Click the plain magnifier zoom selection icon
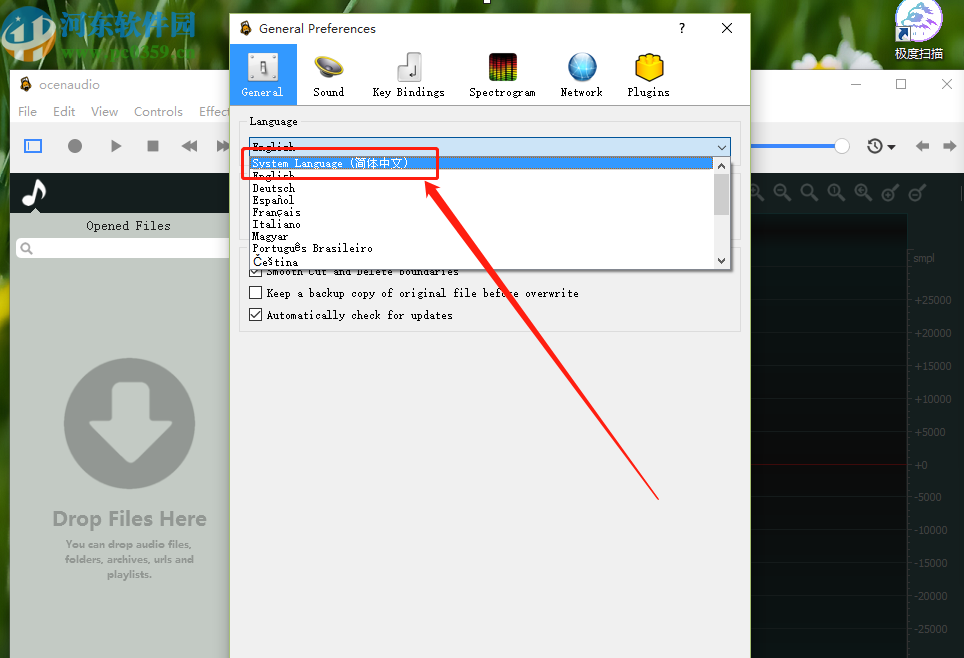The image size is (964, 658). pos(809,192)
